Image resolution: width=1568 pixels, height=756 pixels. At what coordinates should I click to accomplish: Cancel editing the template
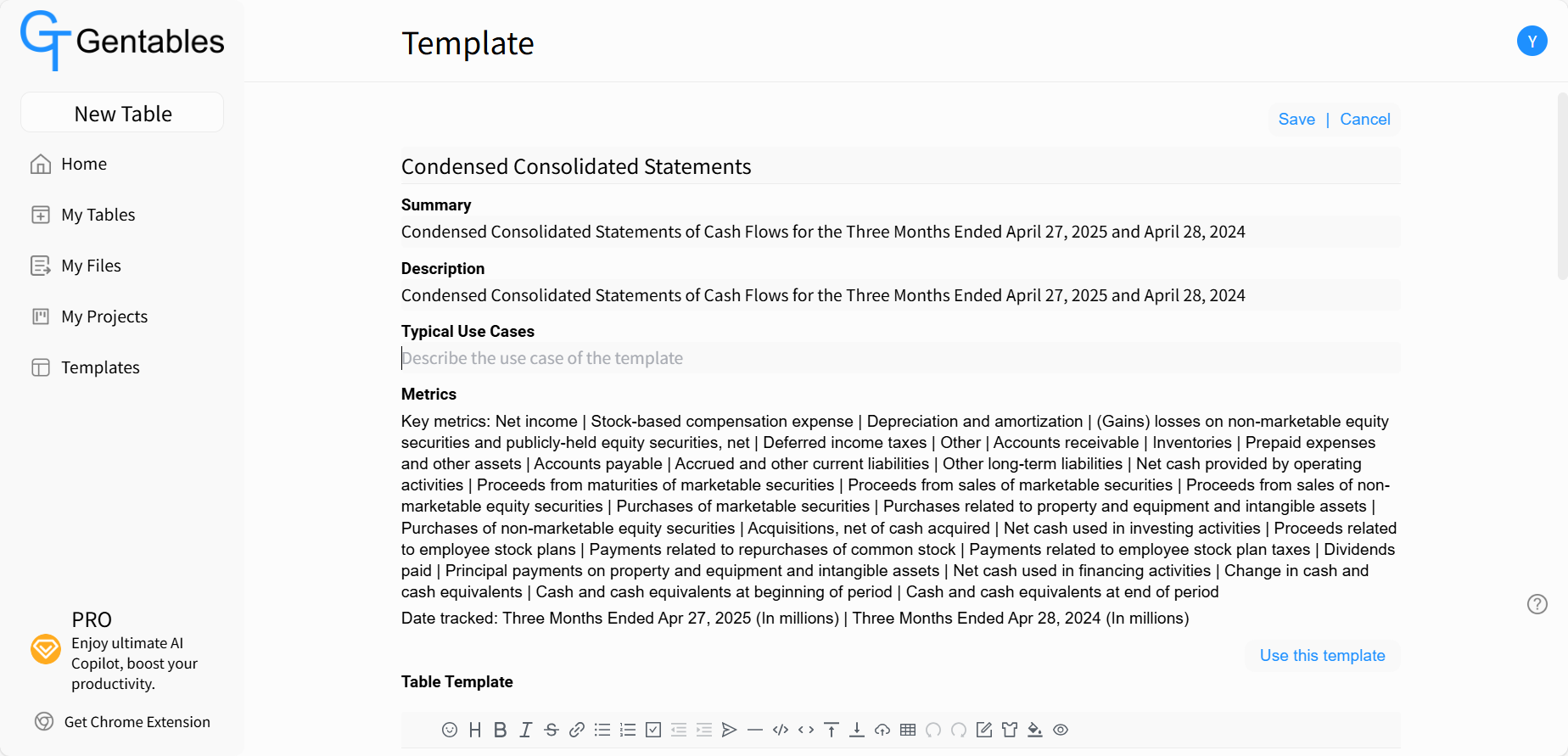click(1365, 120)
